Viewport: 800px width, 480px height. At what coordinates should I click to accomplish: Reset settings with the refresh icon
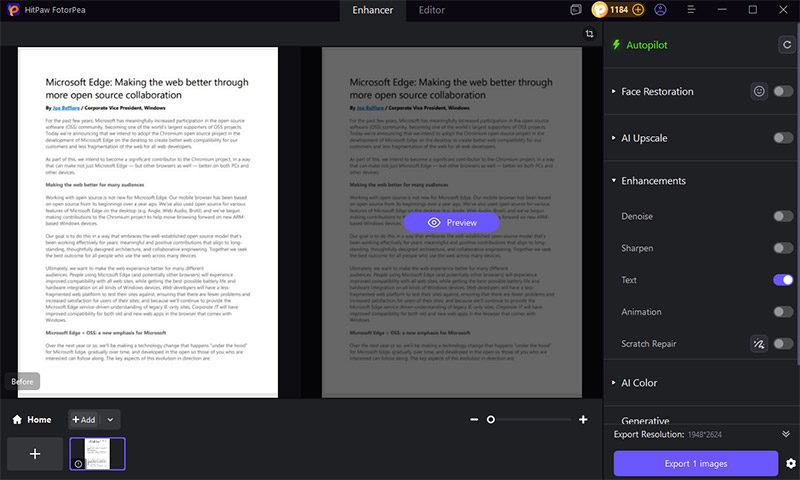pyautogui.click(x=787, y=45)
